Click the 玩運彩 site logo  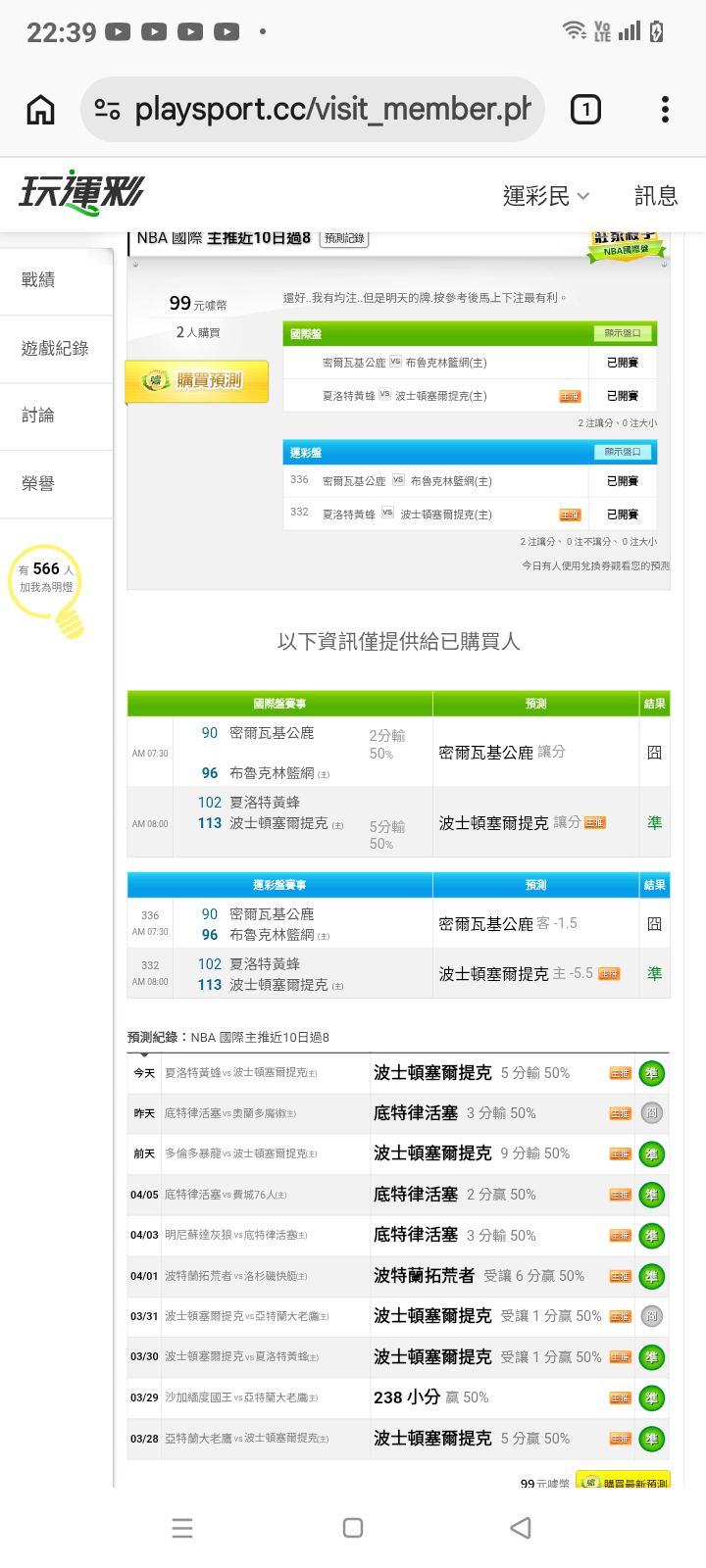(x=82, y=192)
